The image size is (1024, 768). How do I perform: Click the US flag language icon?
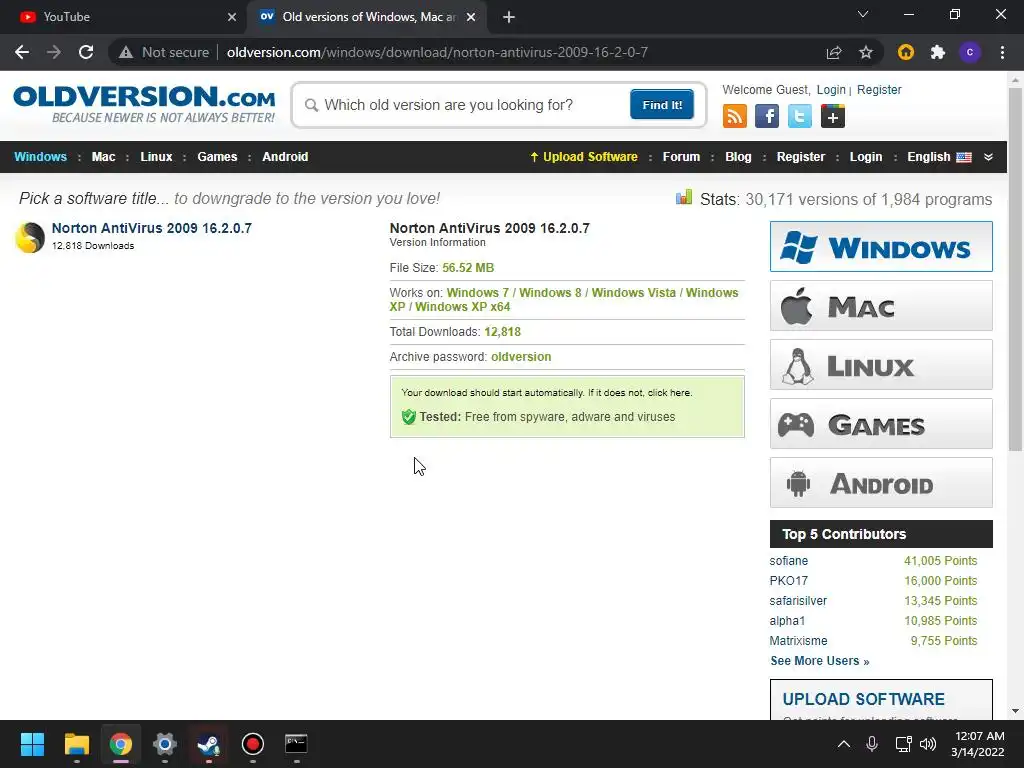click(964, 157)
